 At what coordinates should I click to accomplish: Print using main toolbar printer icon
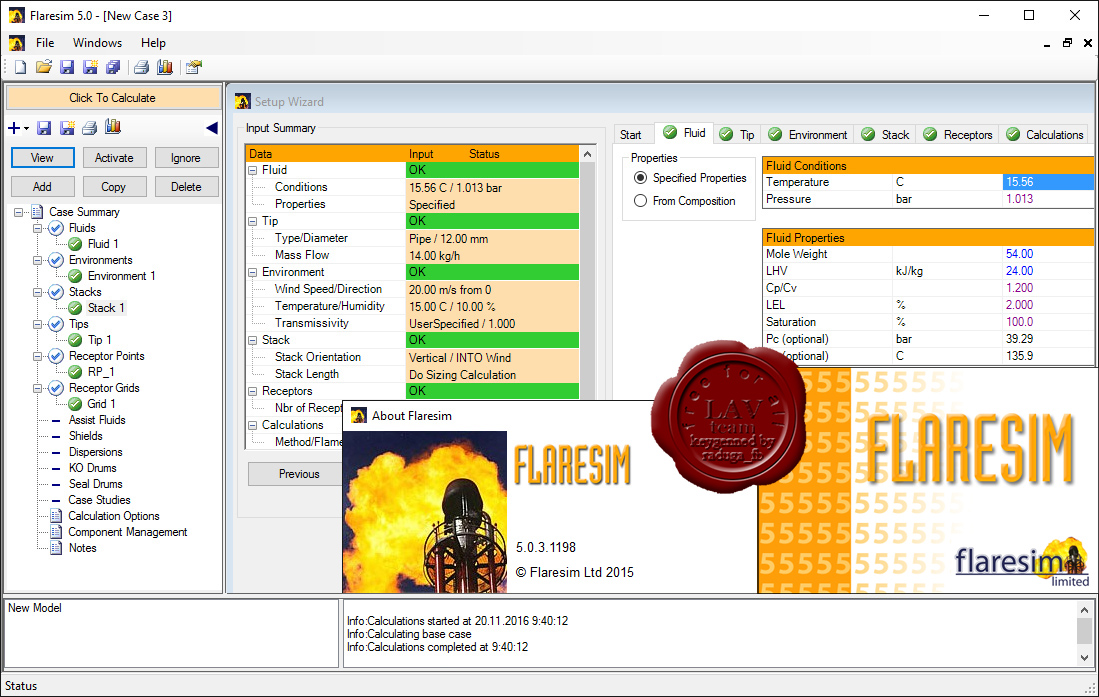[x=141, y=67]
